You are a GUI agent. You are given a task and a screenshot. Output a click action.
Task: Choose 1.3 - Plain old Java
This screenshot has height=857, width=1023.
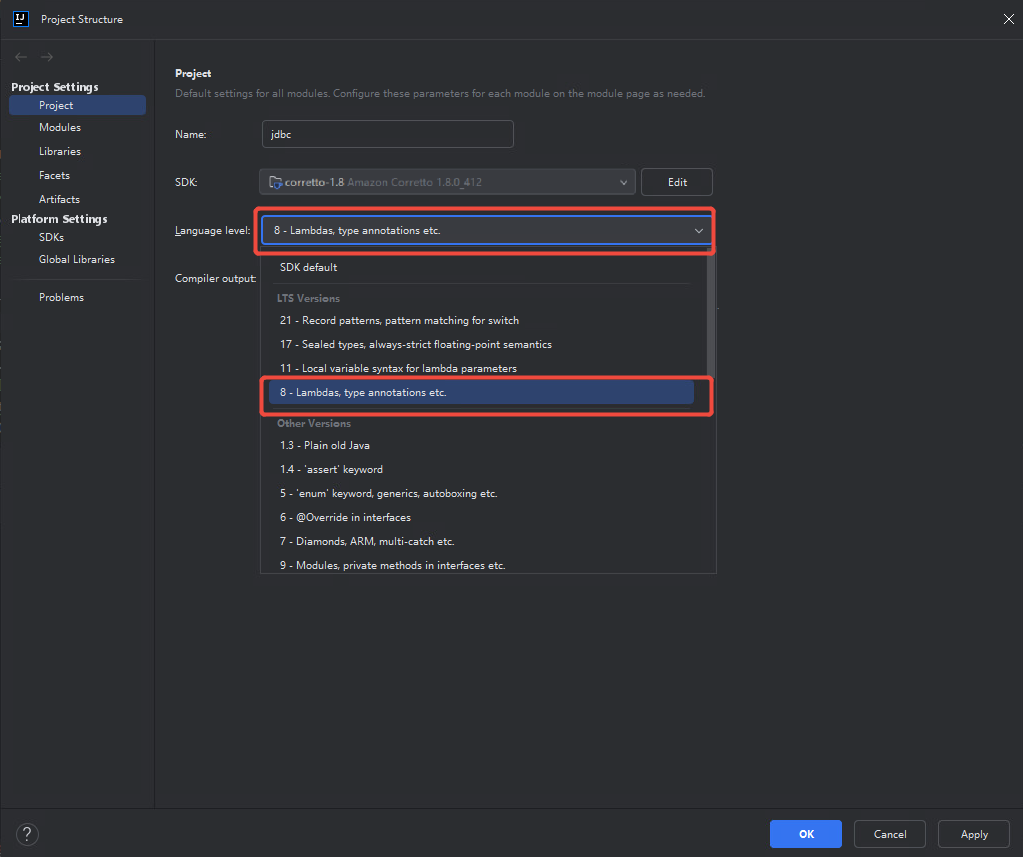(481, 445)
